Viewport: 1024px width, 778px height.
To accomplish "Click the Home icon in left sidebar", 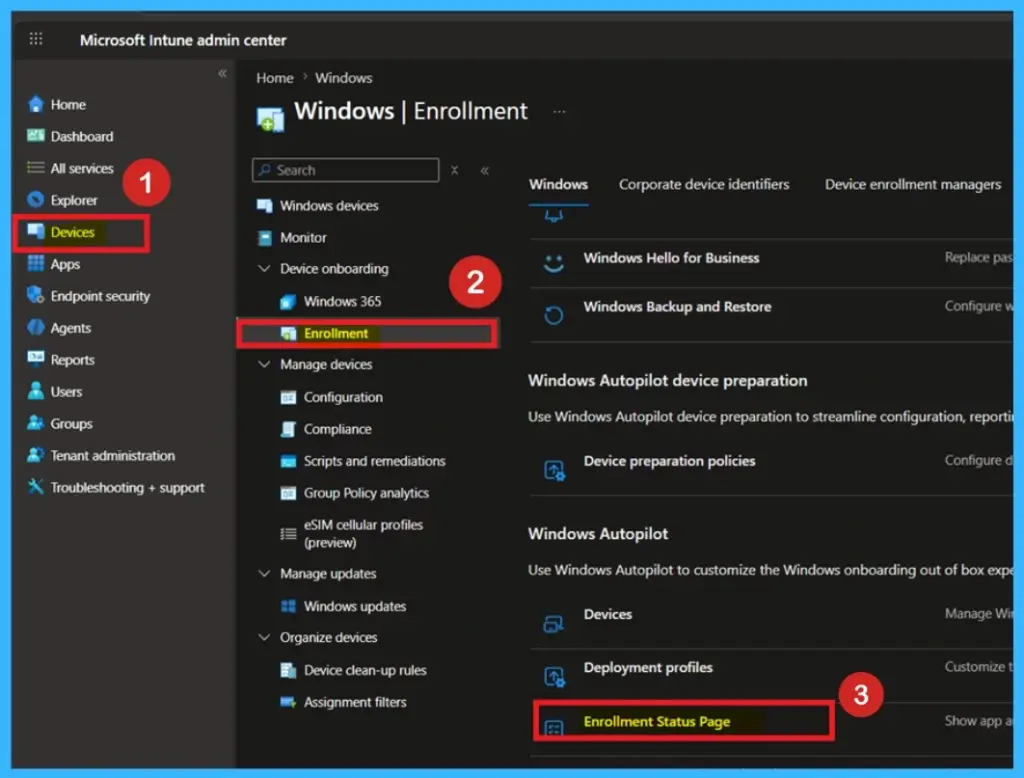I will pos(36,104).
